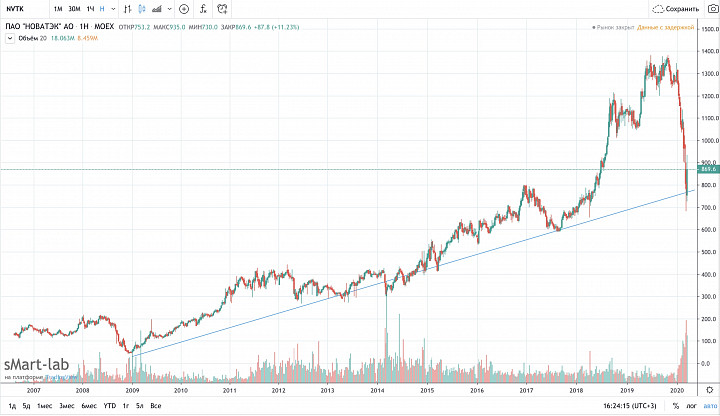Image resolution: width=720 pixels, height=416 pixels.
Task: Switch to the 30М interval
Action: (74, 9)
